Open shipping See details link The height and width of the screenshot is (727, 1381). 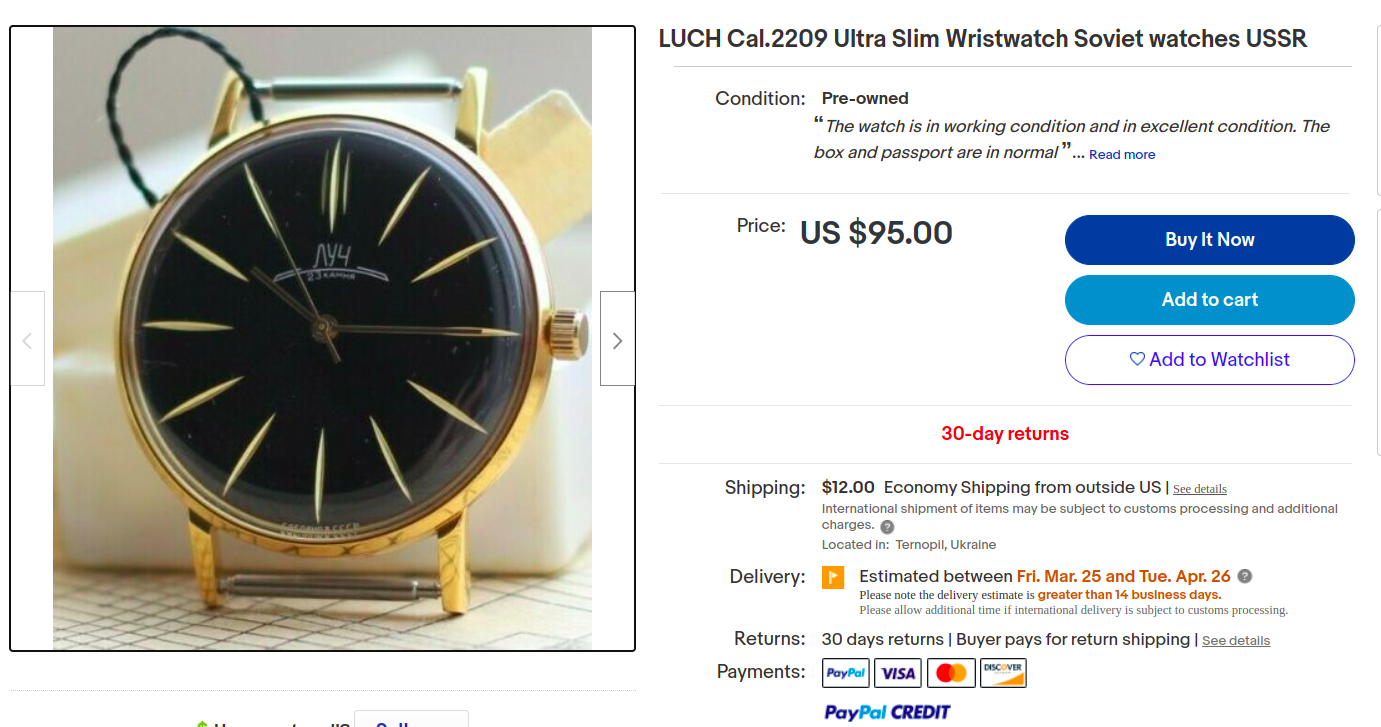pyautogui.click(x=1200, y=489)
